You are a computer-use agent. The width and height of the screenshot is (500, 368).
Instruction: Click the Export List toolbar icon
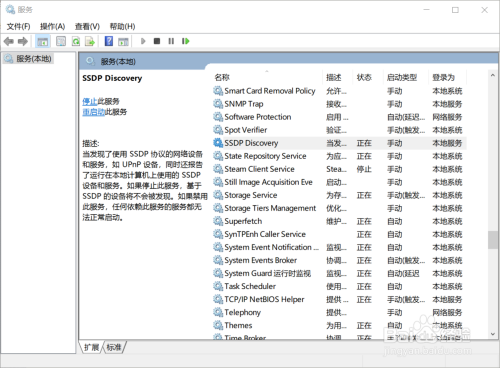pos(90,41)
